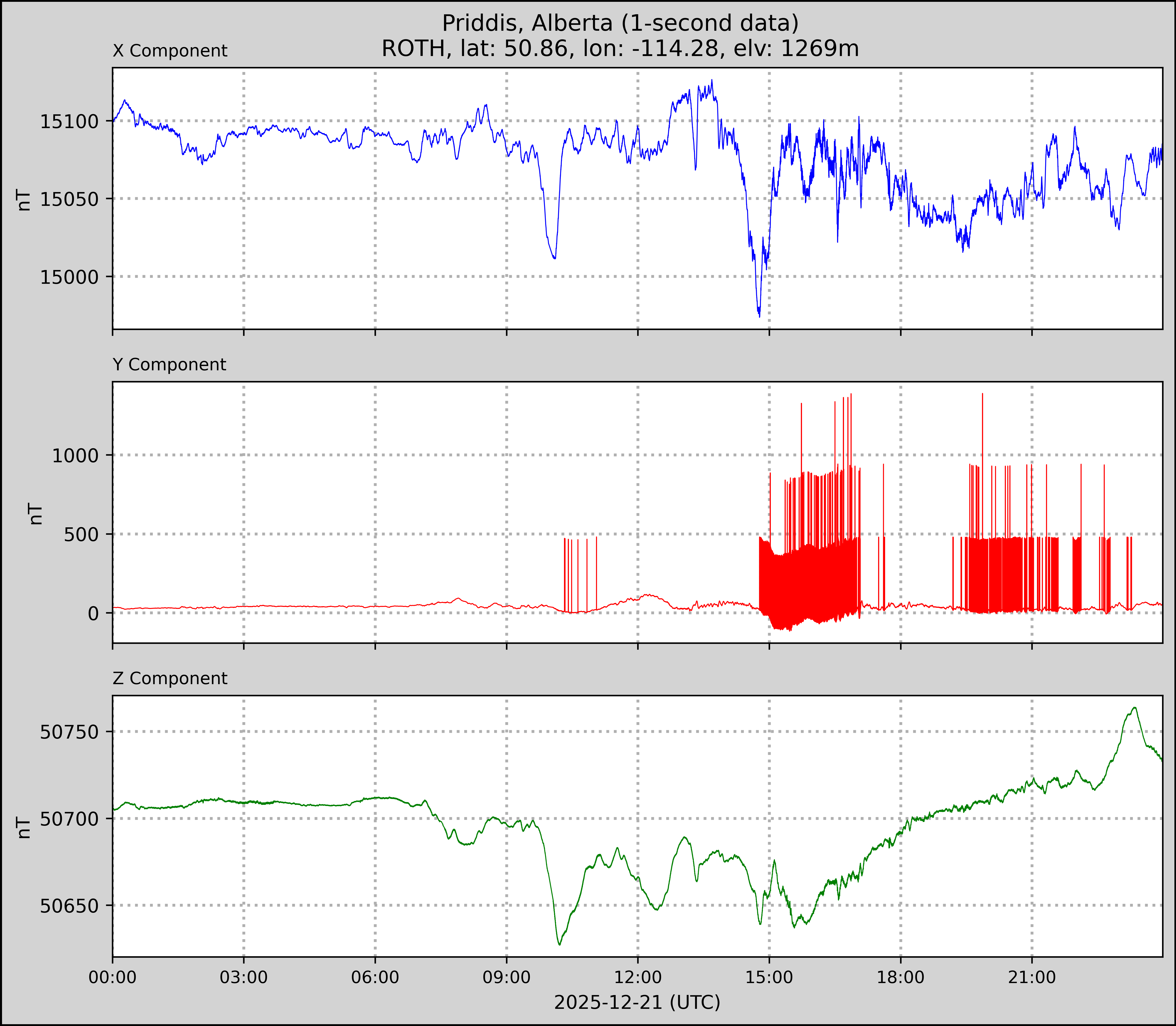The image size is (1176, 1026).
Task: Click the 15:00 time axis label
Action: click(x=769, y=977)
